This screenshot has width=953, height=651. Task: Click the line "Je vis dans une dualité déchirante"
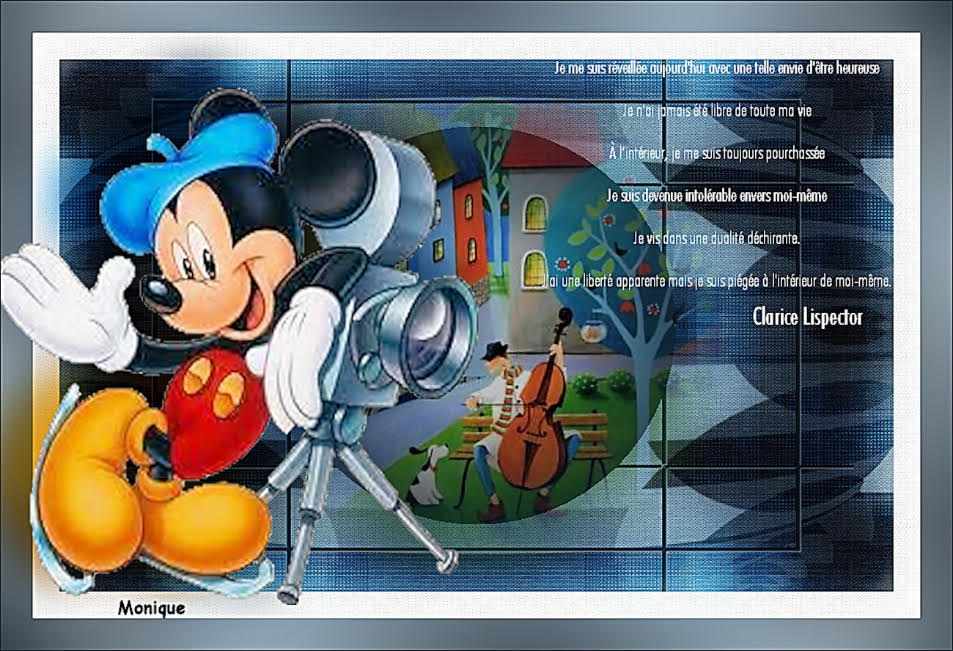716,238
